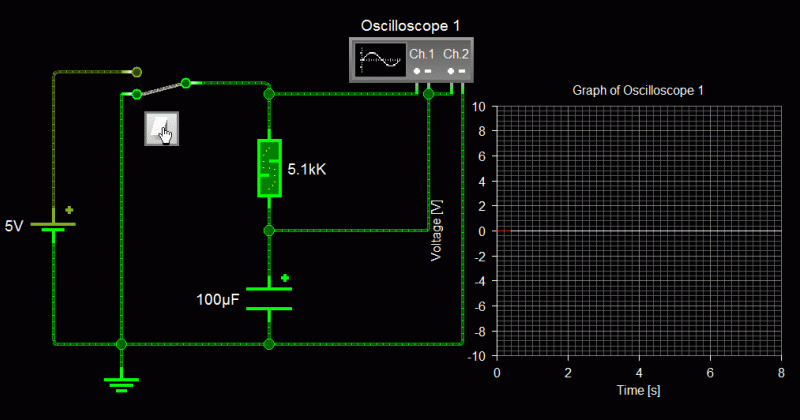Click the junction node above the resistor

pos(269,94)
